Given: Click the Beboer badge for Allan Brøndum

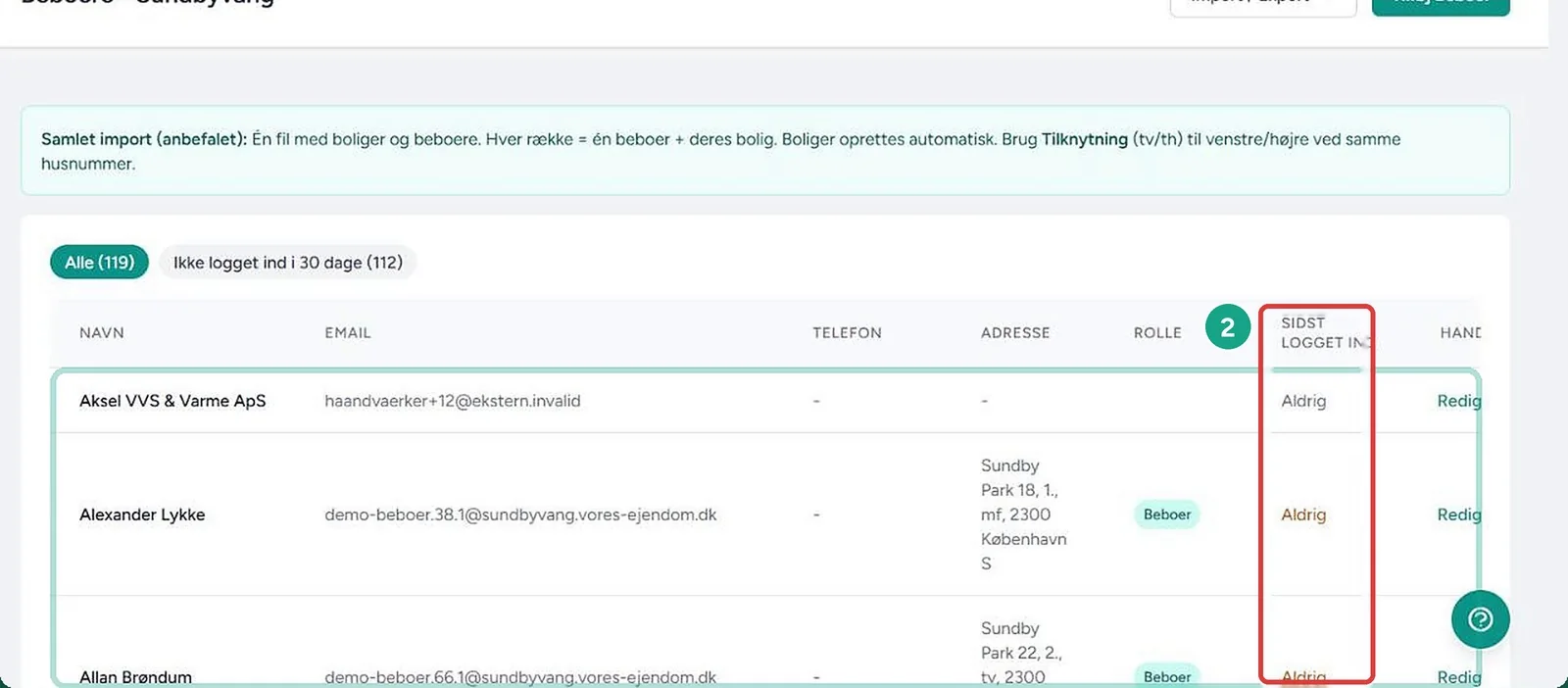Looking at the screenshot, I should pyautogui.click(x=1167, y=676).
